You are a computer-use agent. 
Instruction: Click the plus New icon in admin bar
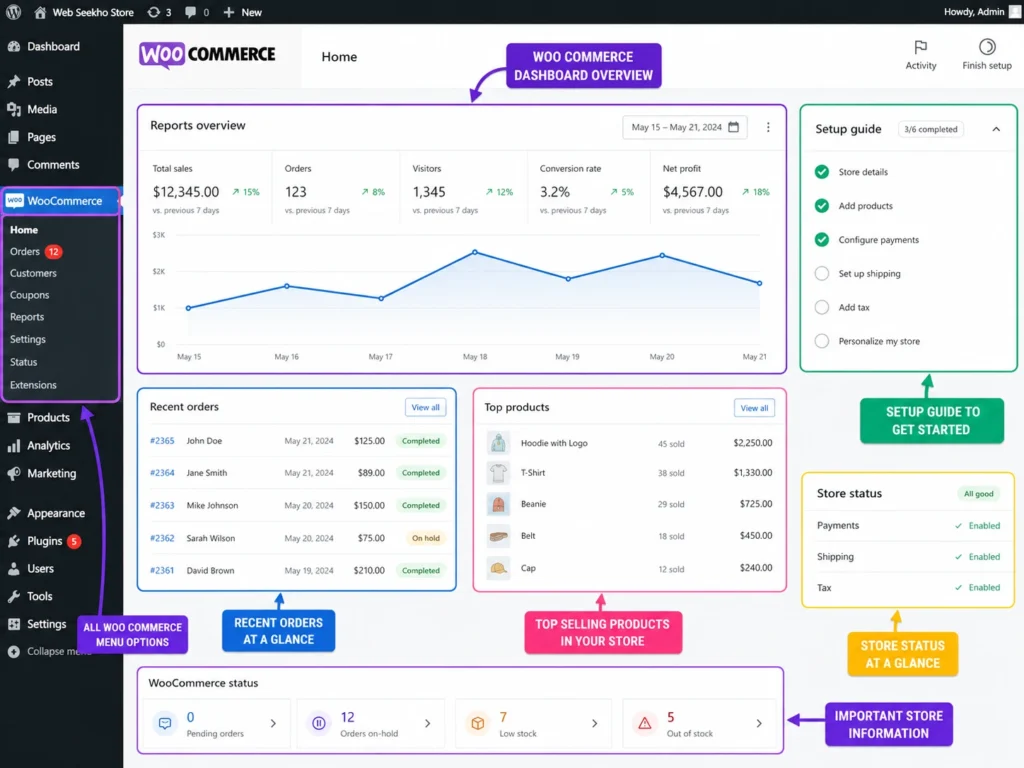tap(229, 12)
